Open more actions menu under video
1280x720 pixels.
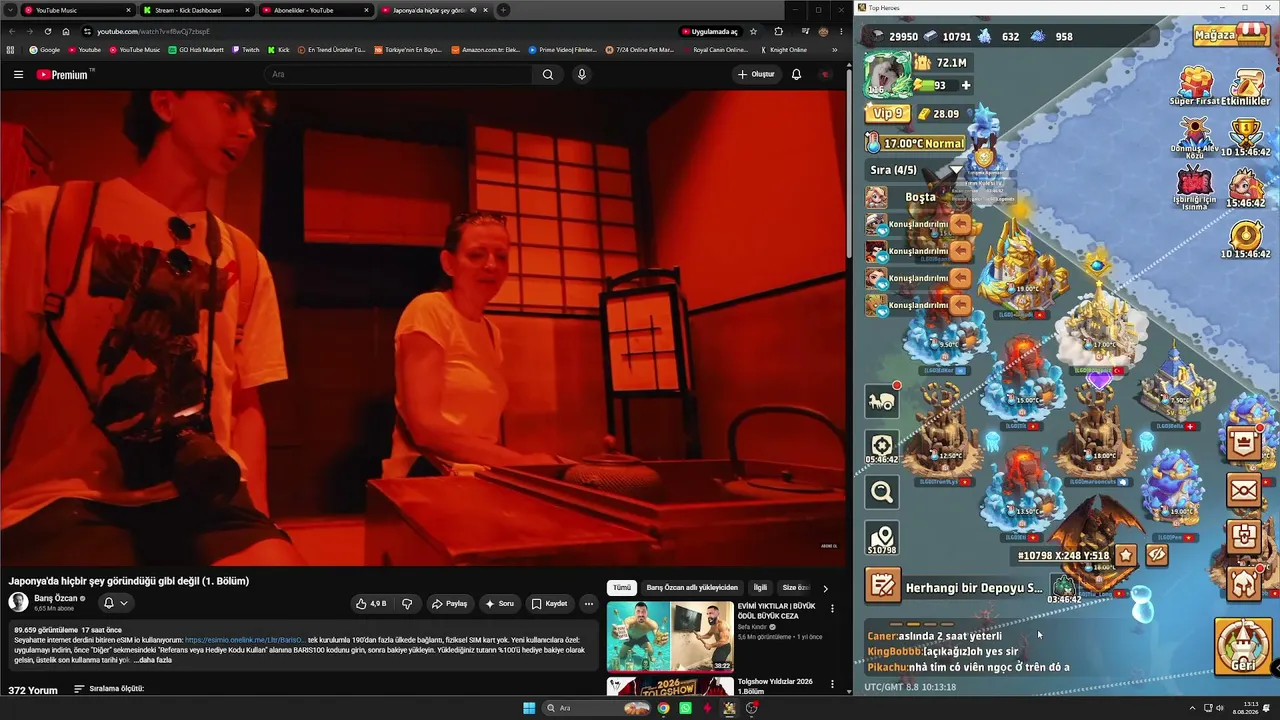click(589, 604)
